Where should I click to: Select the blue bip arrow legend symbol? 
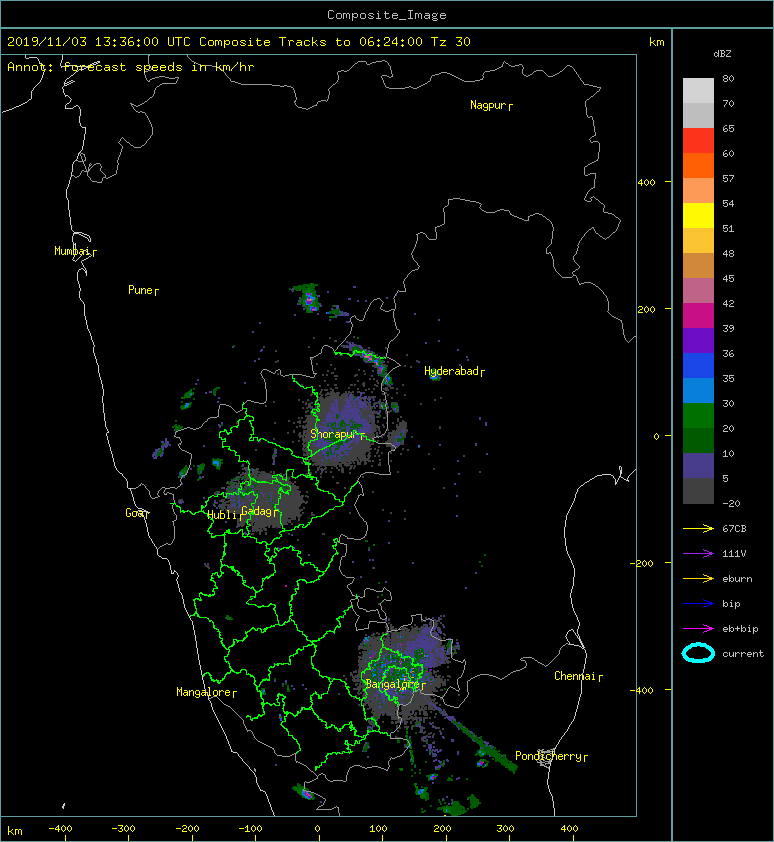(x=698, y=604)
